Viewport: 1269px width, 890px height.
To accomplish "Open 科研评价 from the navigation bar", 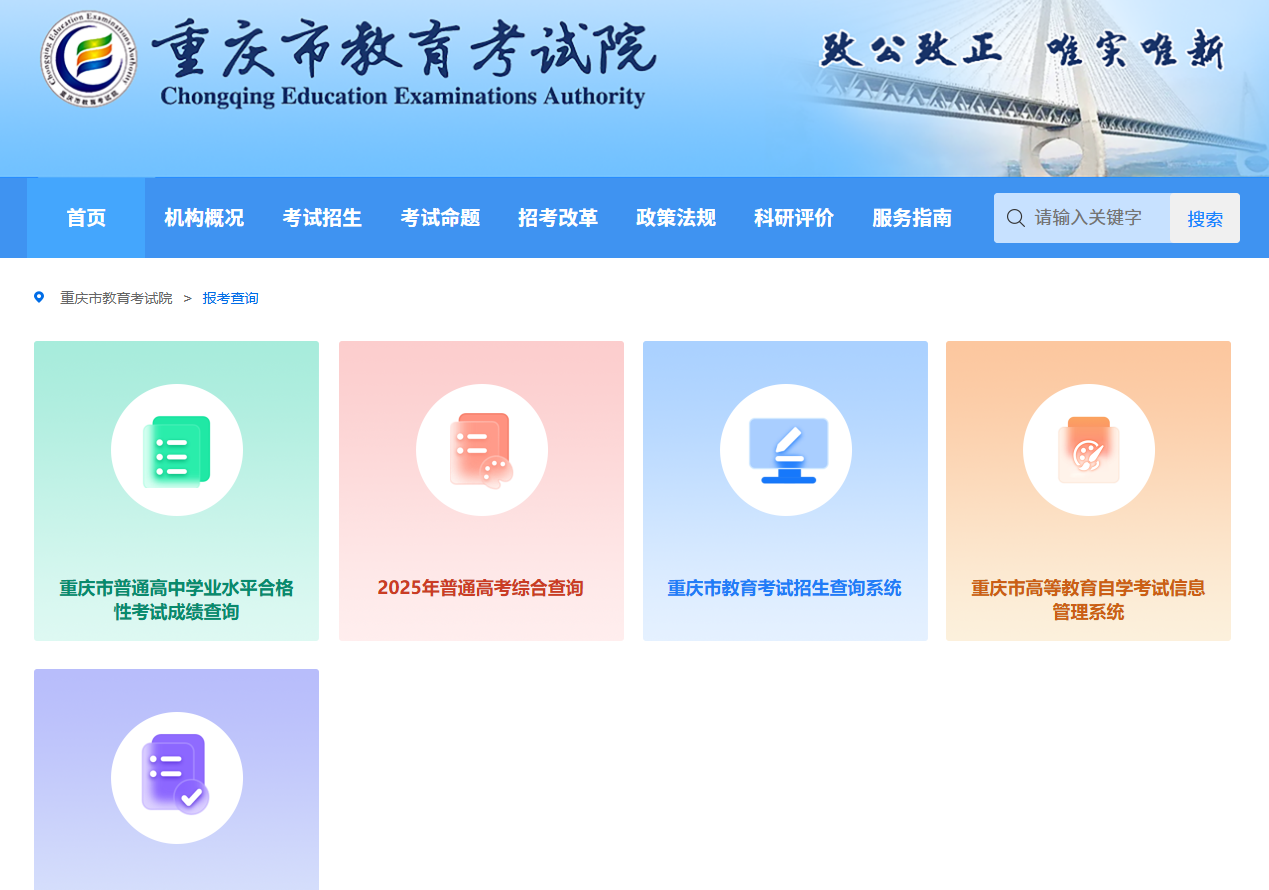I will pyautogui.click(x=794, y=218).
